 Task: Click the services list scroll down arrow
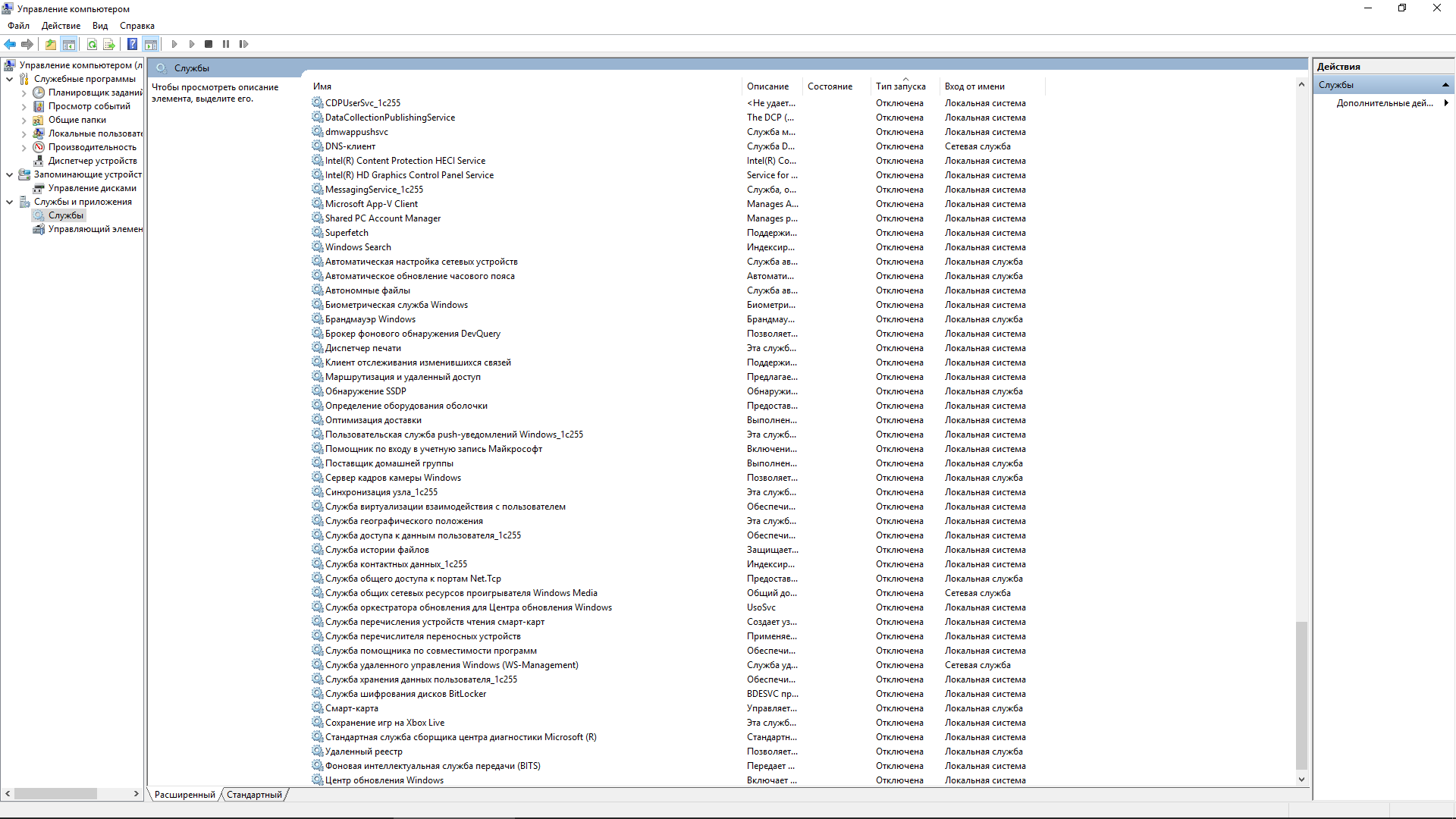pos(1301,780)
